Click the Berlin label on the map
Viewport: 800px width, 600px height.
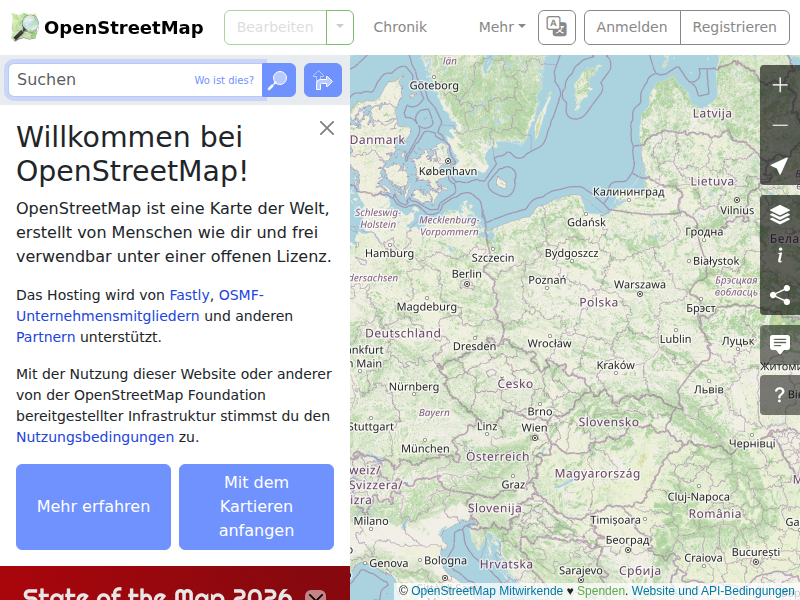pos(467,274)
